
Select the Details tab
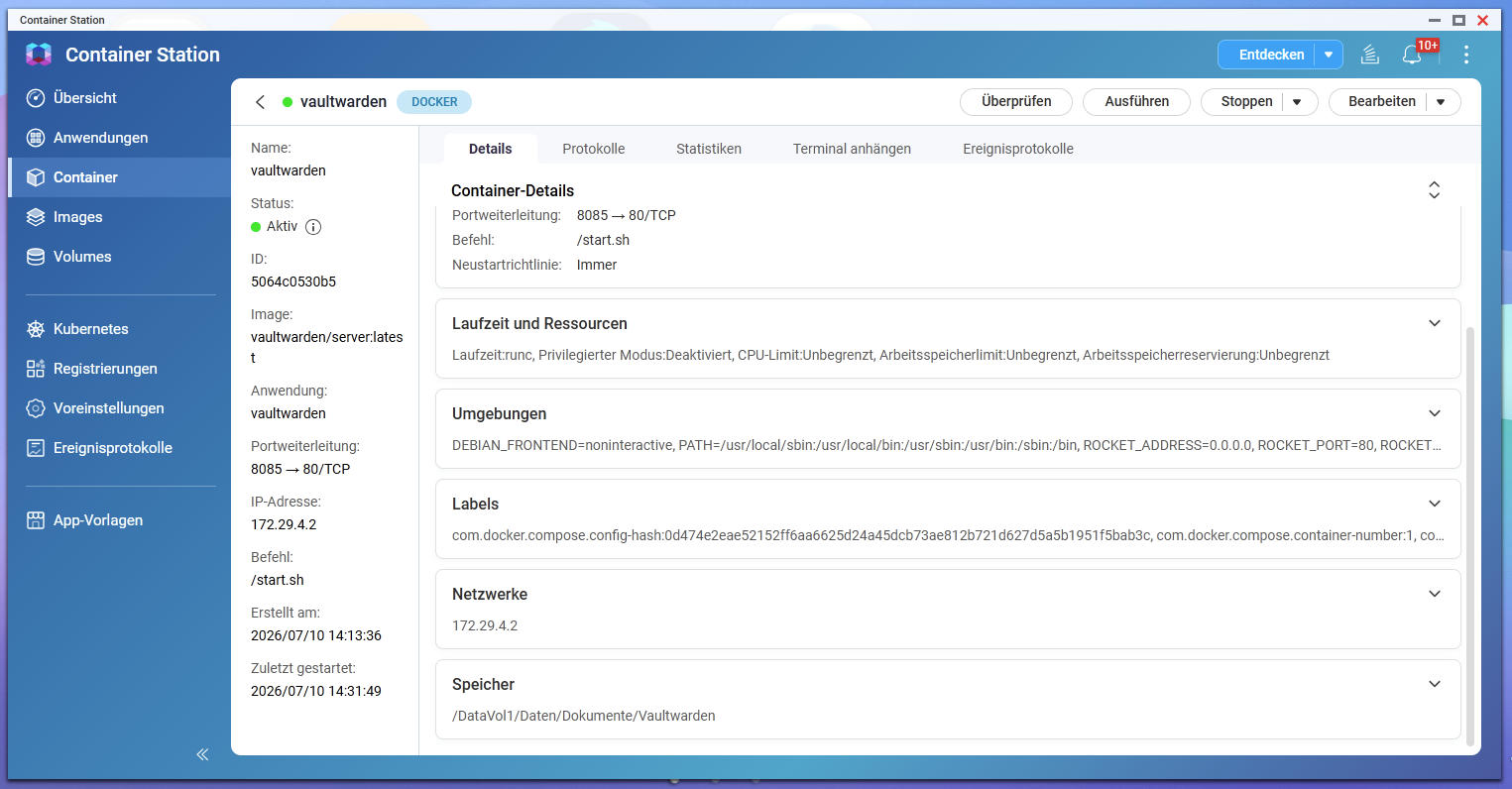(491, 149)
